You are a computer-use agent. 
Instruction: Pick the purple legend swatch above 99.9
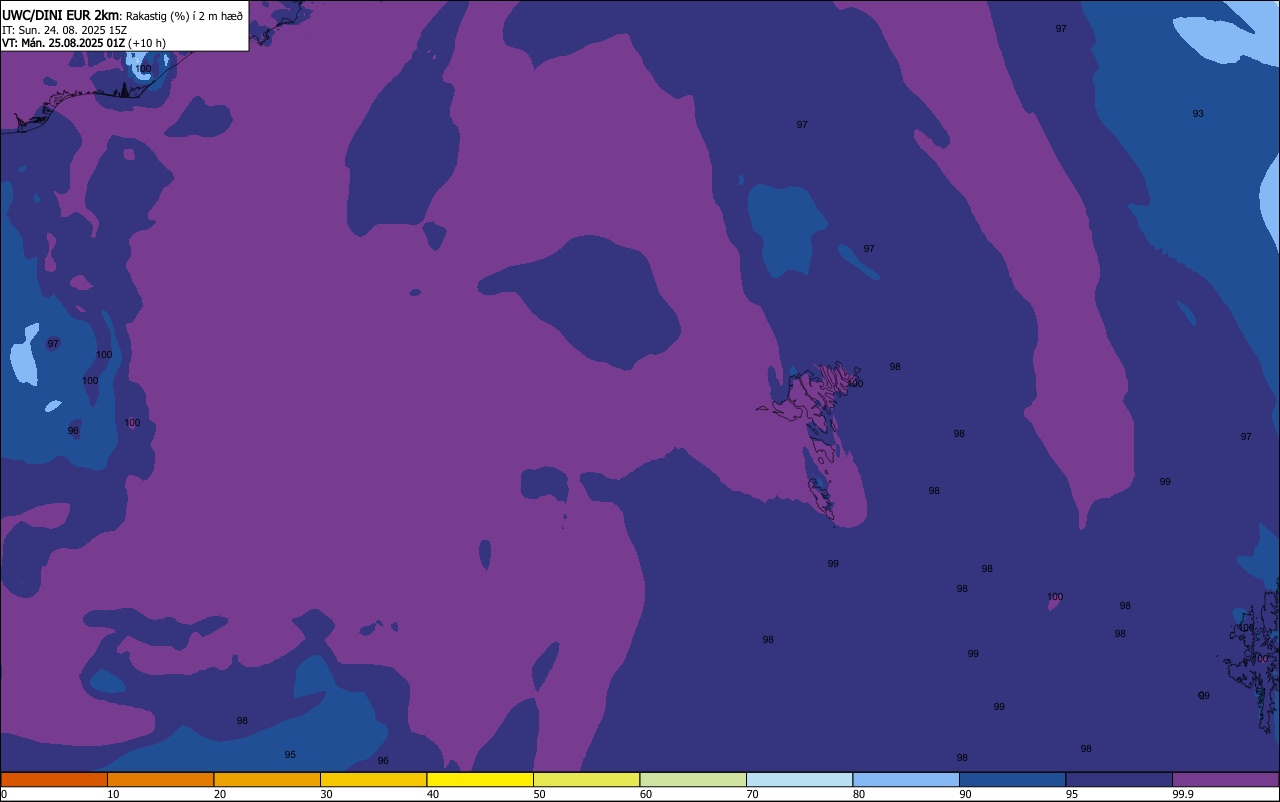click(1225, 779)
